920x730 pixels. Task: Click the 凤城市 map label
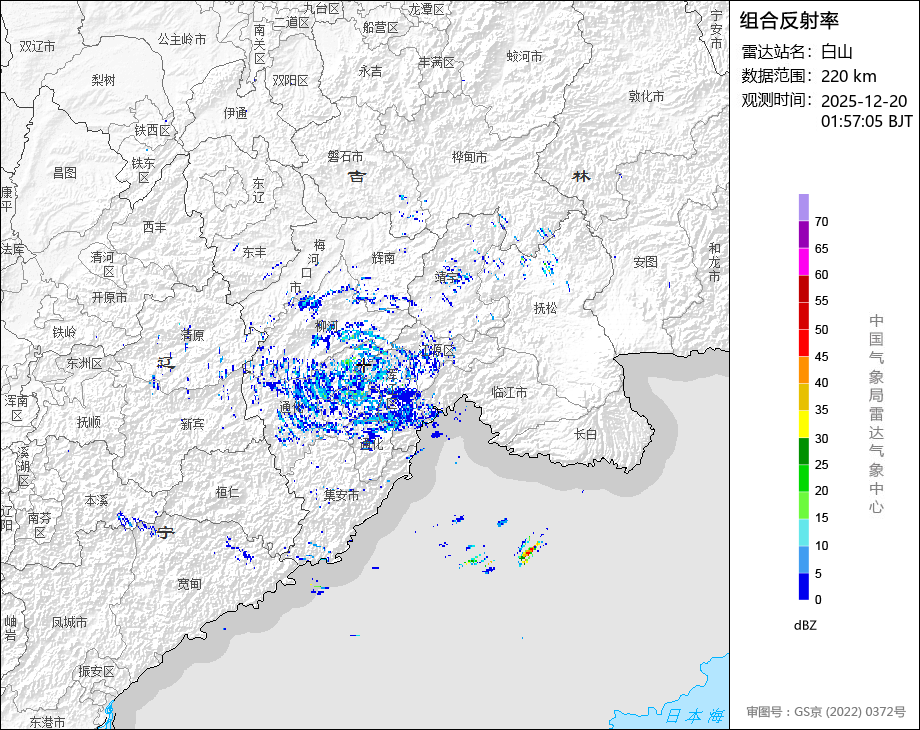pos(69,622)
